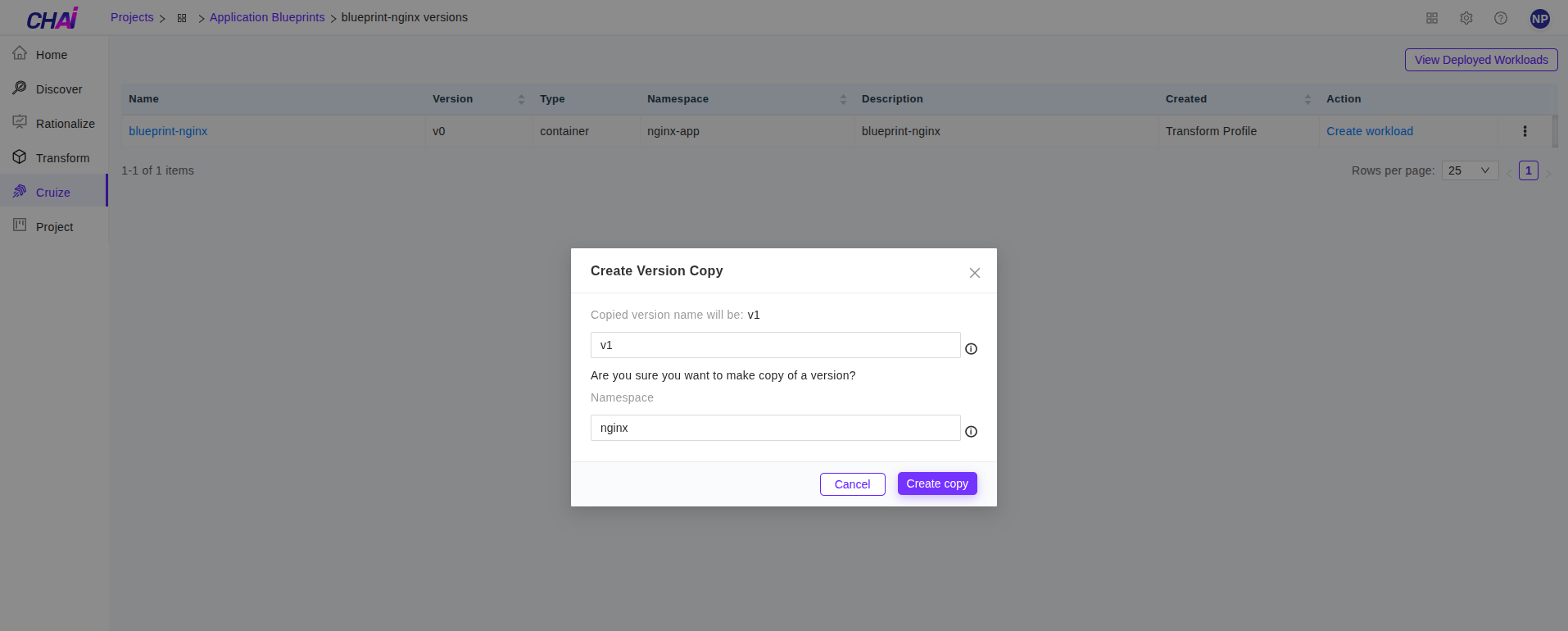Open the apps grid icon in header
The height and width of the screenshot is (631, 1568).
[x=1431, y=18]
